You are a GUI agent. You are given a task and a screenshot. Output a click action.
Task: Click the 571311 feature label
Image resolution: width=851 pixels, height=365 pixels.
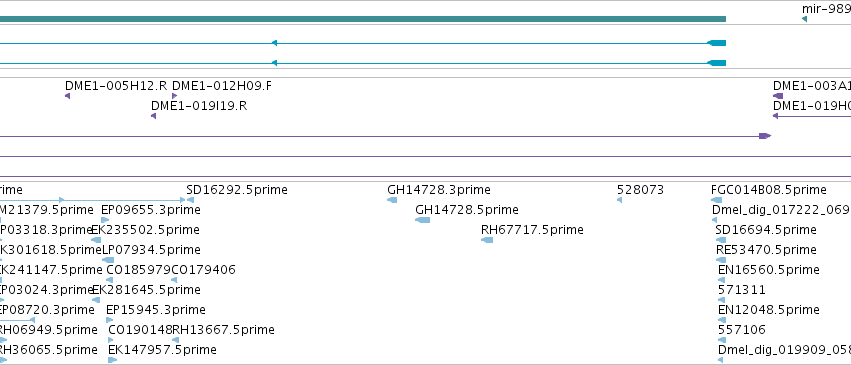coord(741,290)
